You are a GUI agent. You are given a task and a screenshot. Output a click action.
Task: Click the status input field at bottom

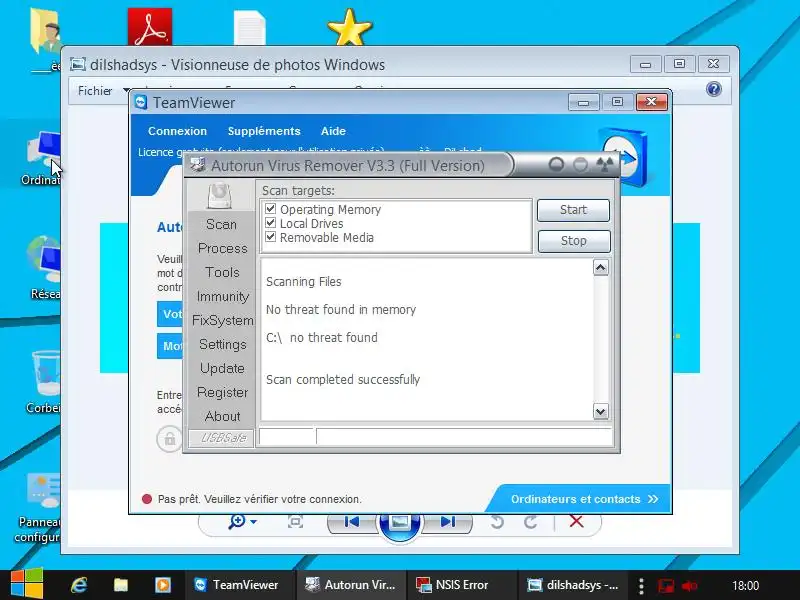464,437
